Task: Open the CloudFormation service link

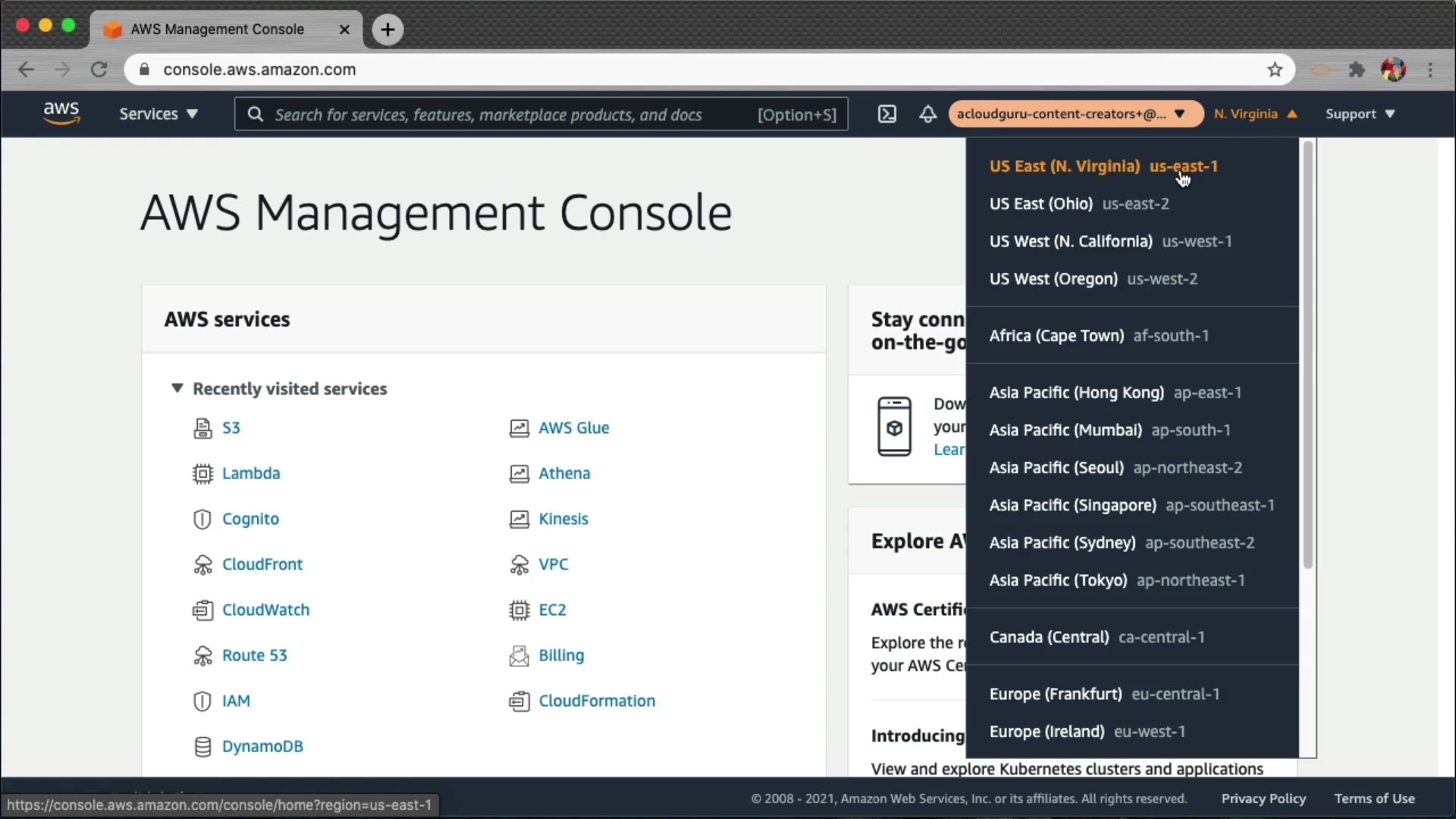Action: point(596,701)
